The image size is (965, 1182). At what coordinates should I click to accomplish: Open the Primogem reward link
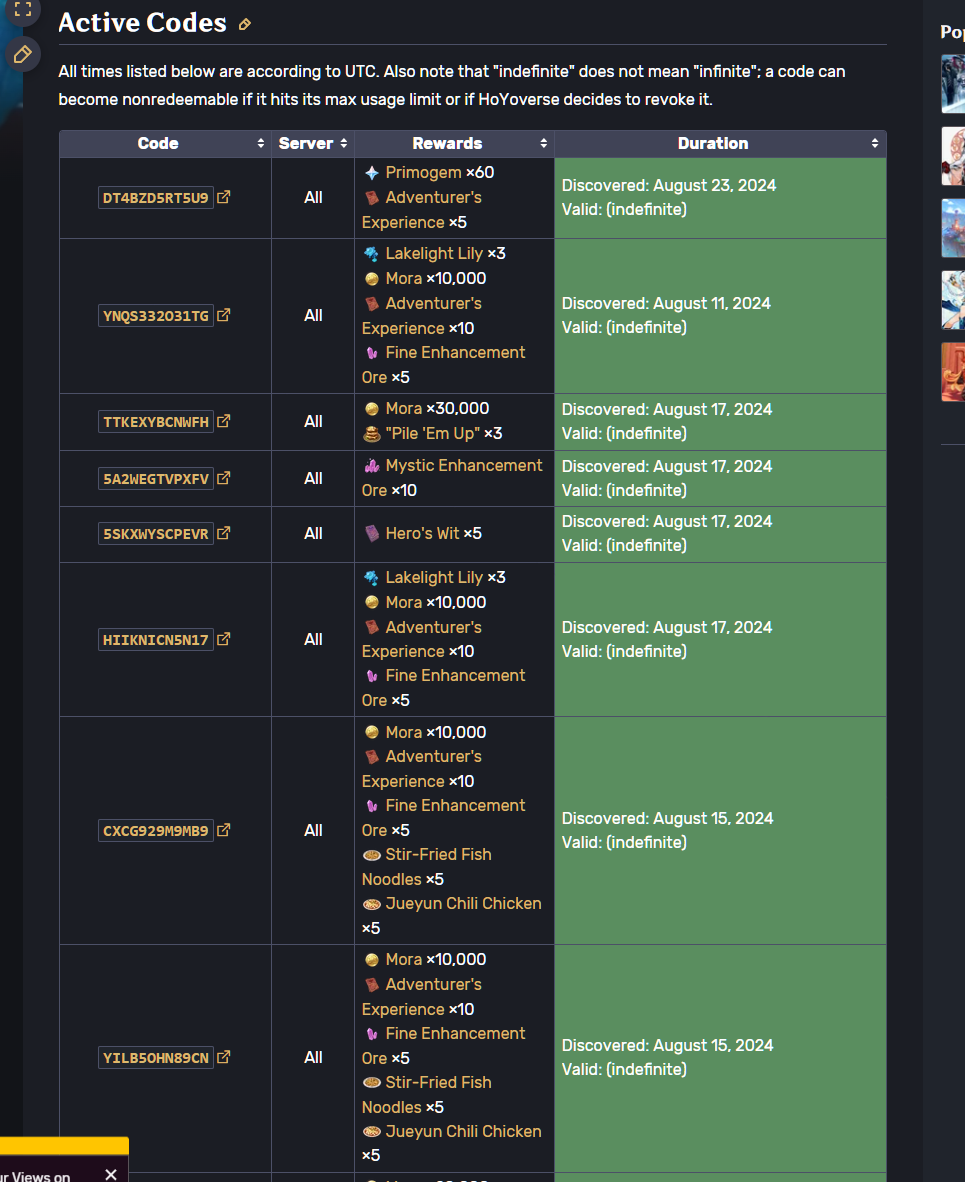pos(424,172)
